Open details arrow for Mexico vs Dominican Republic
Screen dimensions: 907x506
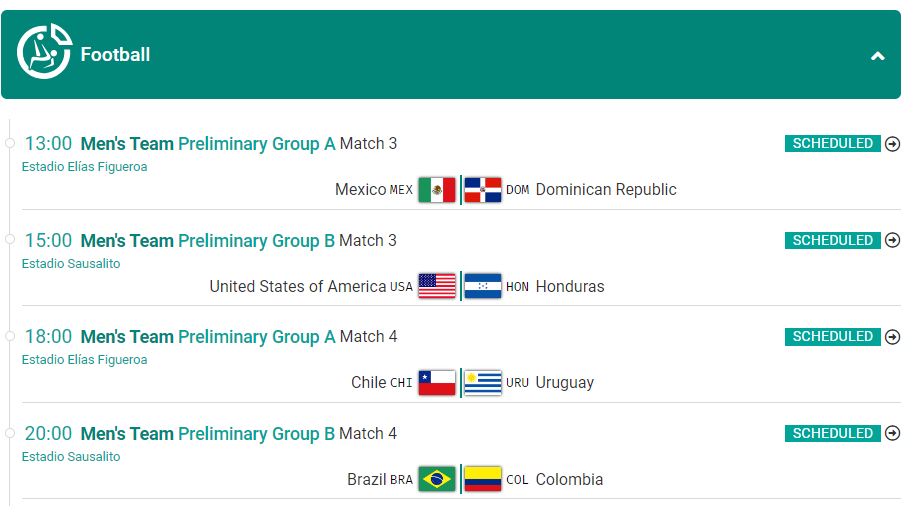coord(893,143)
